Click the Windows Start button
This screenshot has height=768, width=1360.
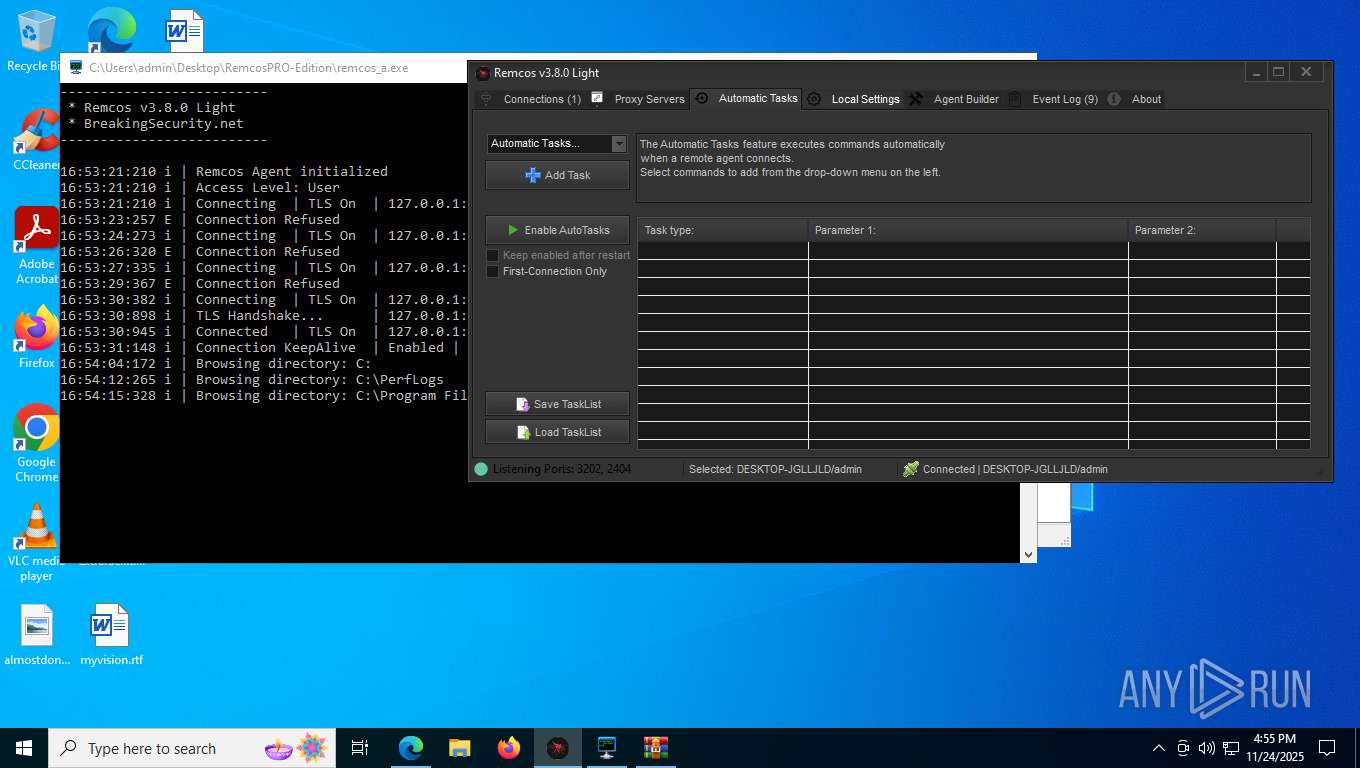tap(23, 748)
